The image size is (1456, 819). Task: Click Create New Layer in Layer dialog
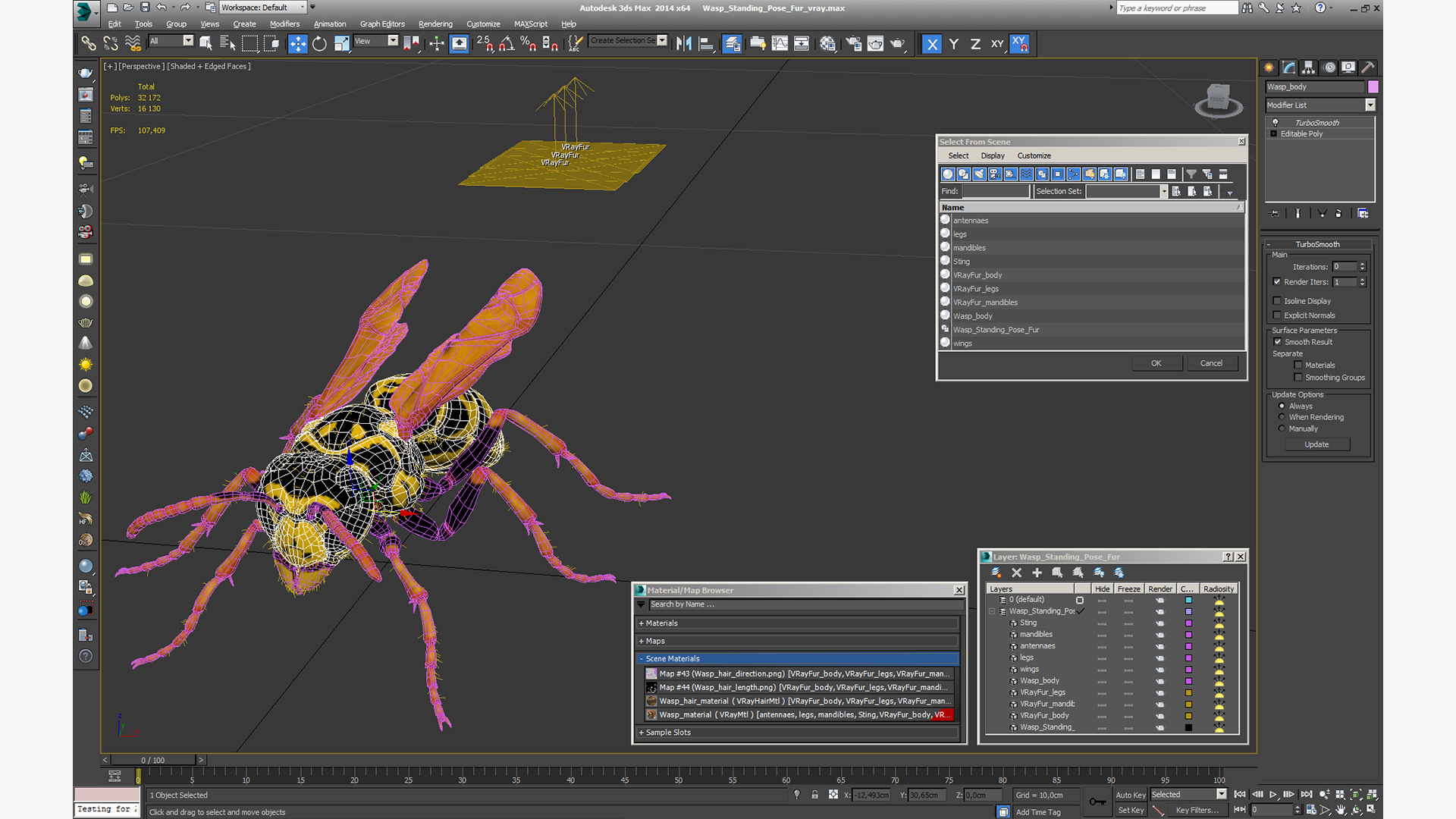click(996, 573)
